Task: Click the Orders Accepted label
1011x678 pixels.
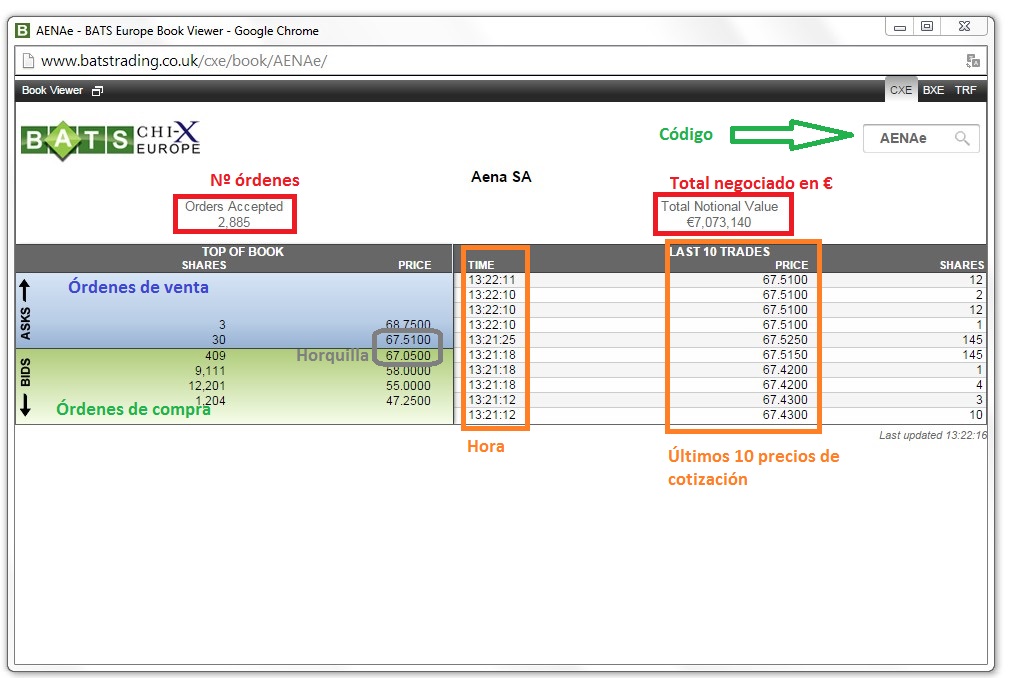Action: tap(234, 206)
